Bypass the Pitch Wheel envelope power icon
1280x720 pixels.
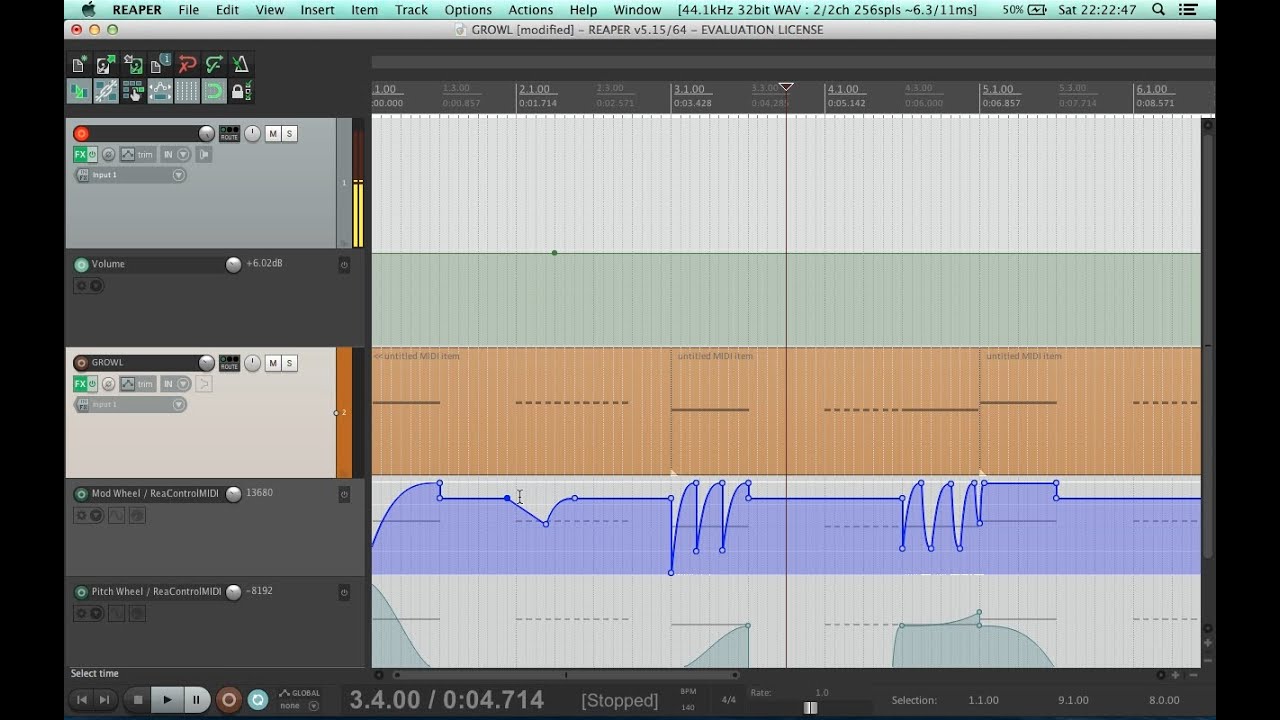click(344, 592)
